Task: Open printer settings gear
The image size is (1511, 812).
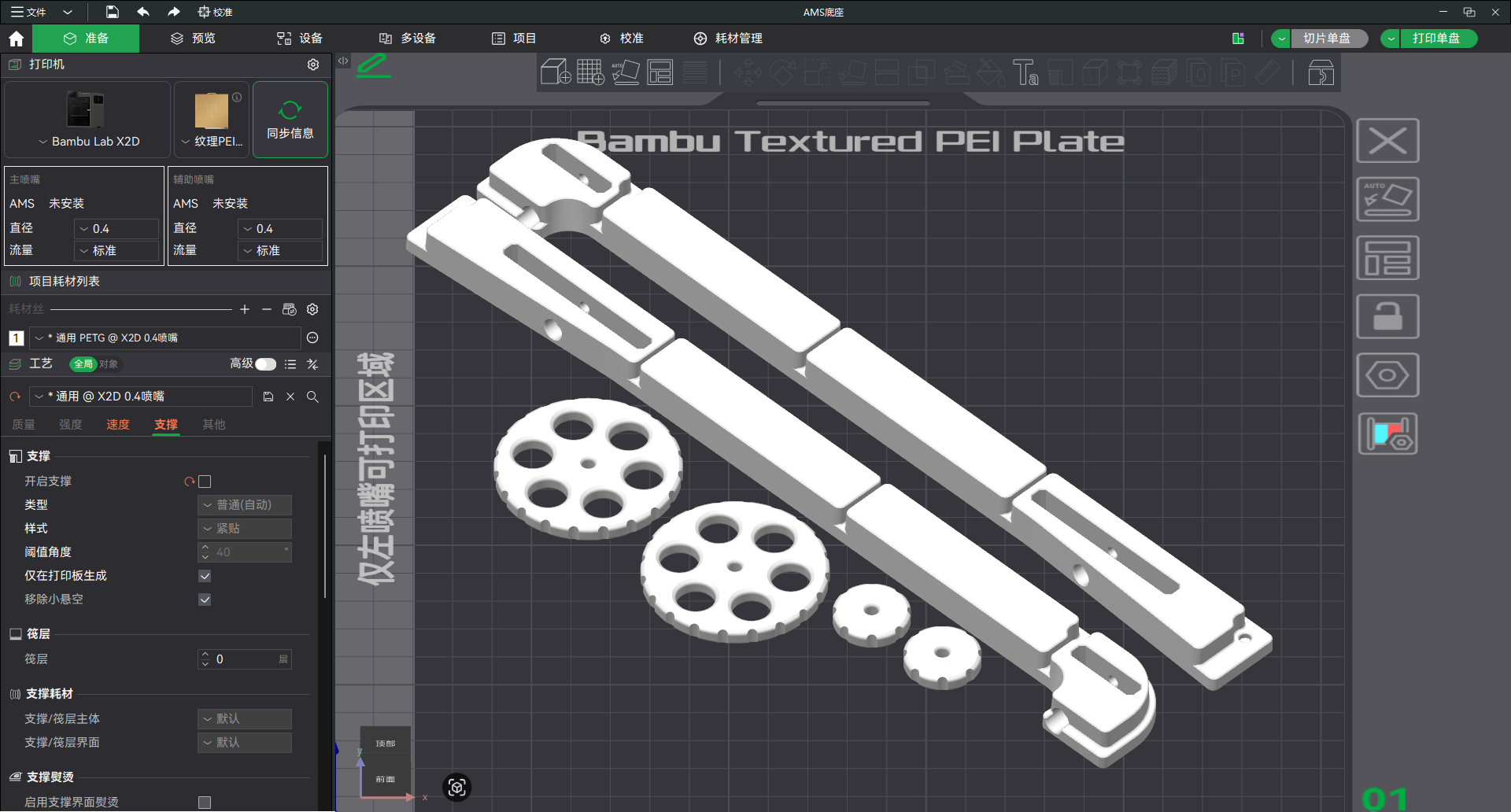Action: [x=313, y=65]
